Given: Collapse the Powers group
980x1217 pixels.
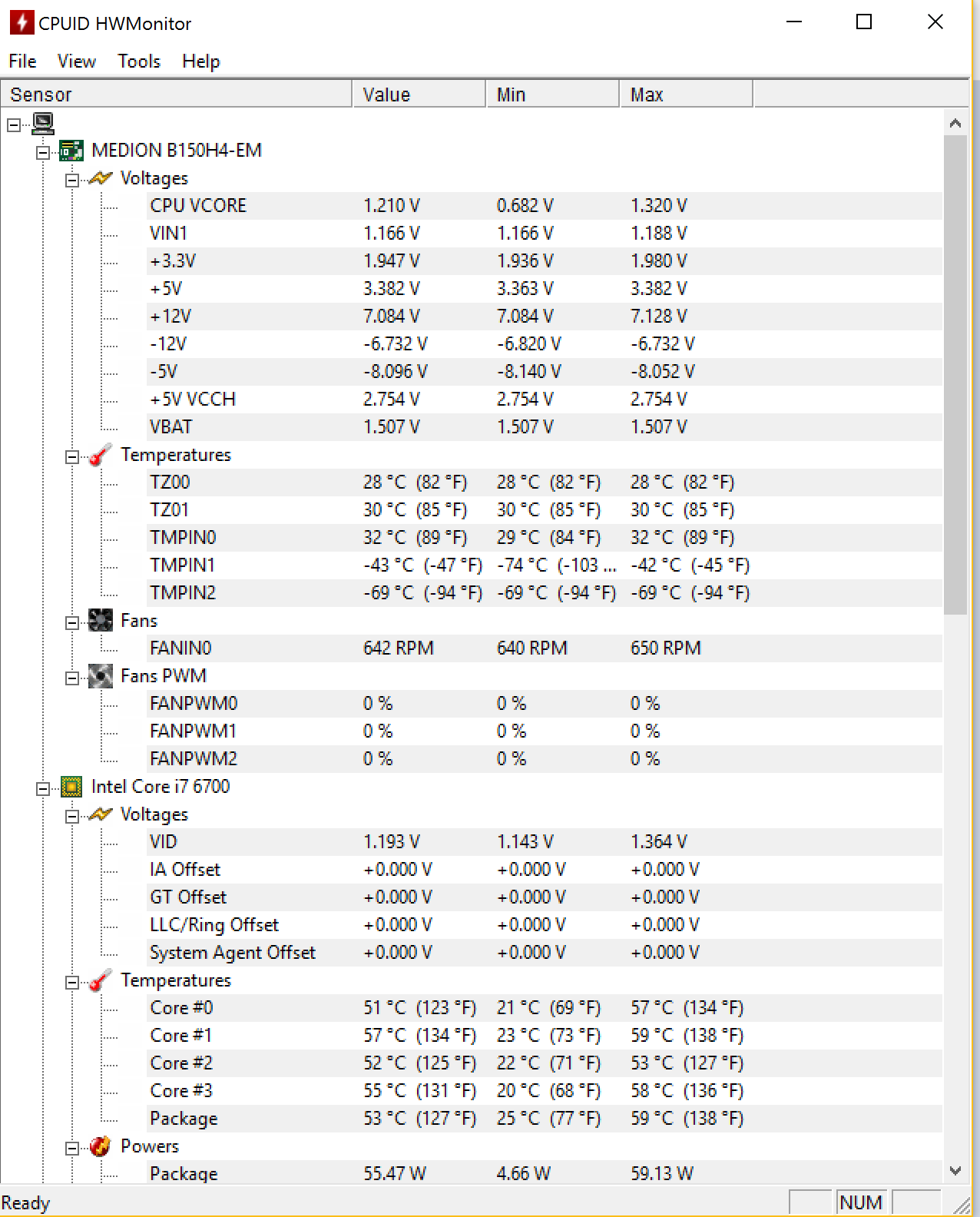Looking at the screenshot, I should point(72,1149).
